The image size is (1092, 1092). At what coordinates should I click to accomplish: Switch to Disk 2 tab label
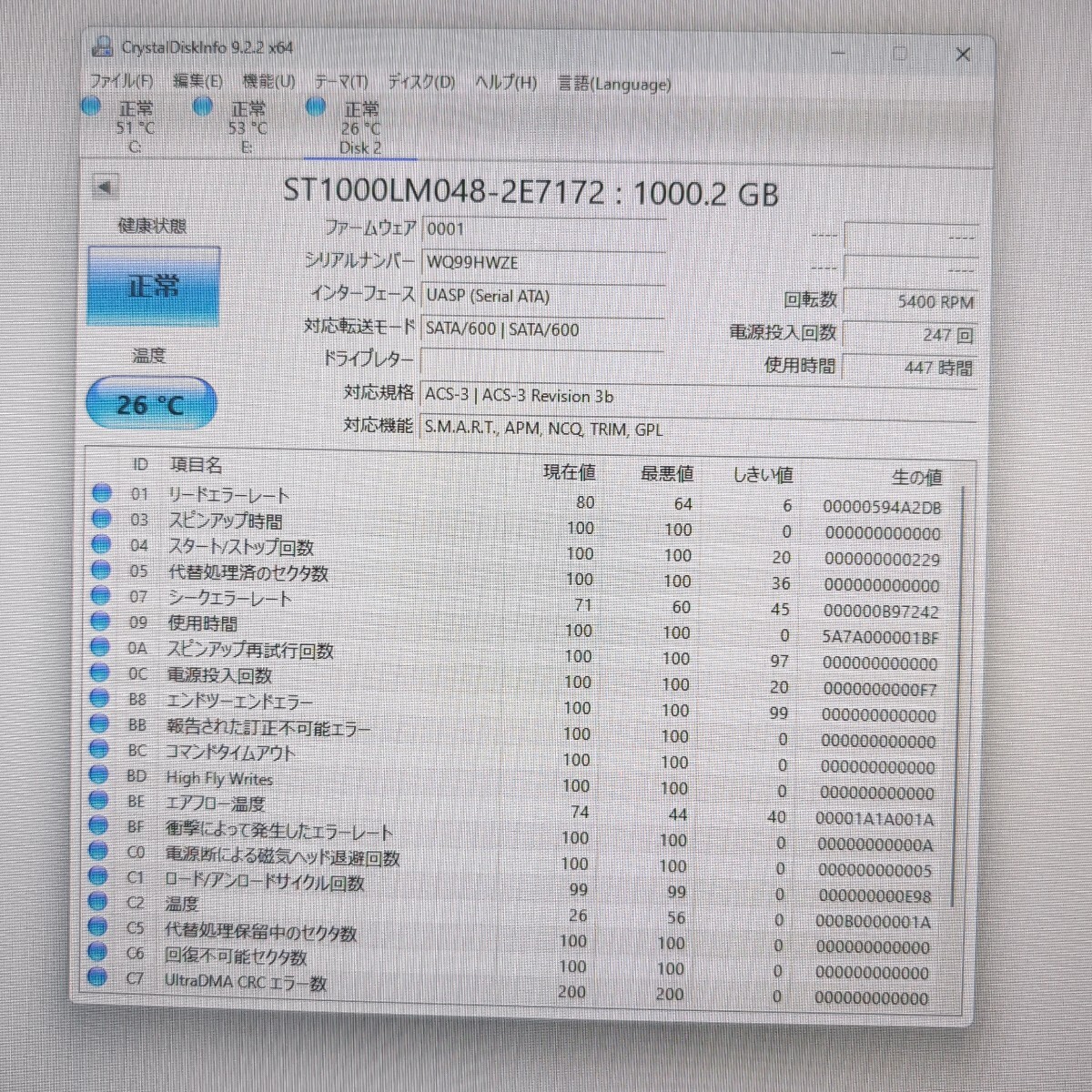pos(360,147)
